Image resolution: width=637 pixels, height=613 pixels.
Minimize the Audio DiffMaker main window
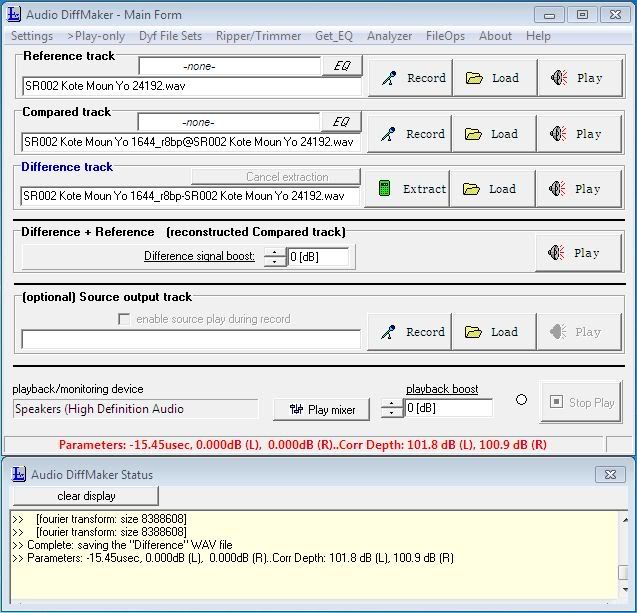point(549,15)
